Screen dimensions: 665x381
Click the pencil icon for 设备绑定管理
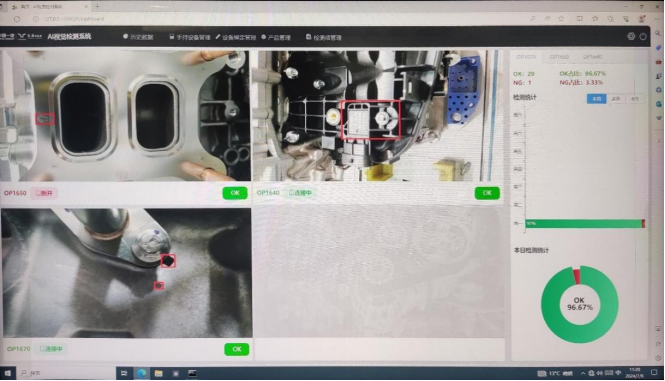tap(218, 37)
